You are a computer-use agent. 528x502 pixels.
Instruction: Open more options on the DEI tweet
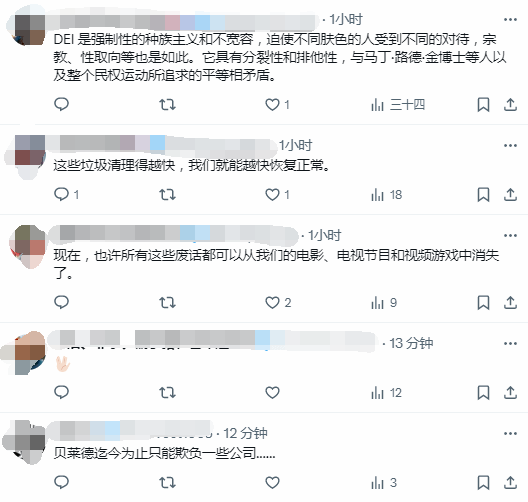(x=510, y=20)
